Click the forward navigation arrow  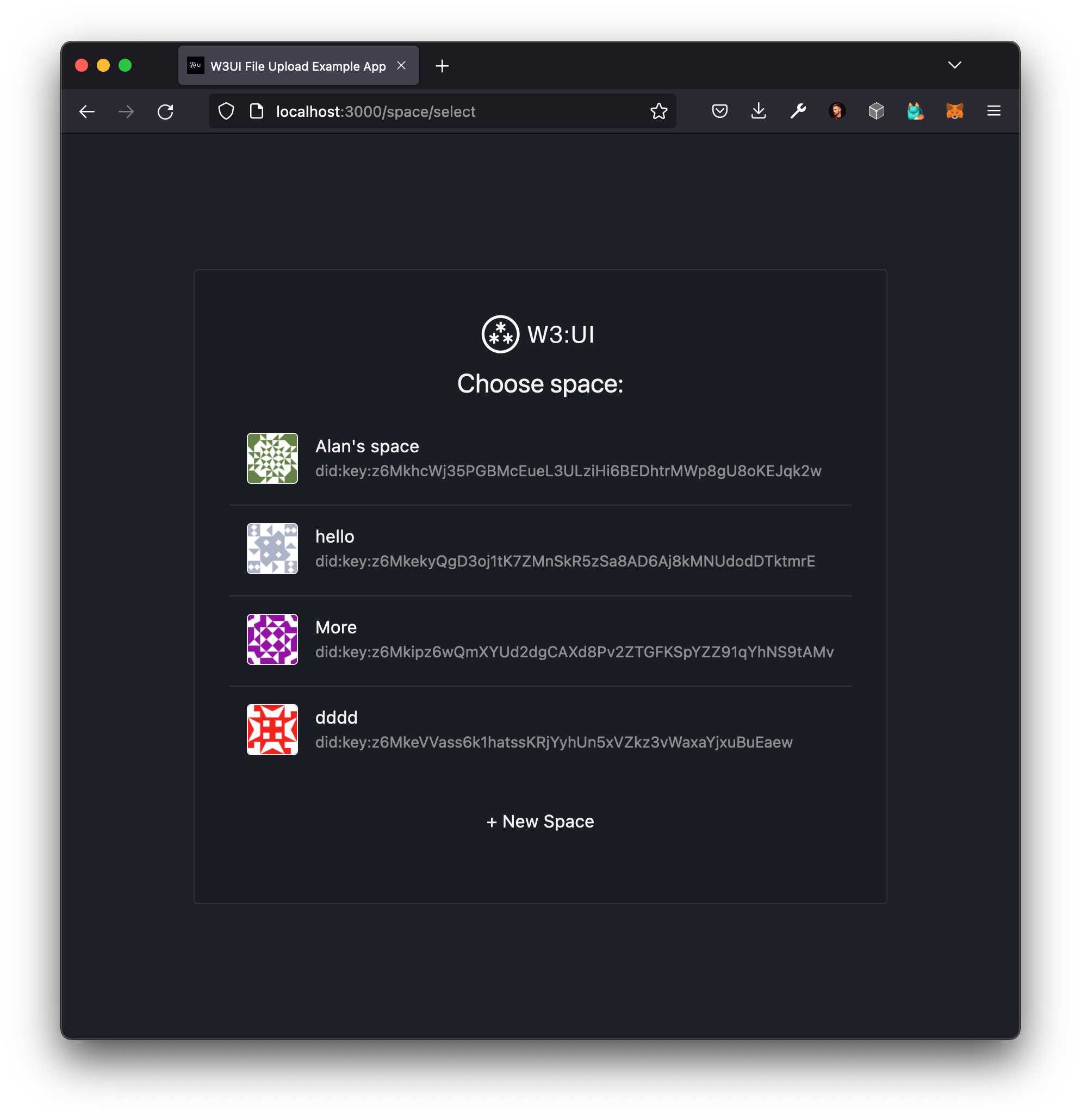[126, 111]
